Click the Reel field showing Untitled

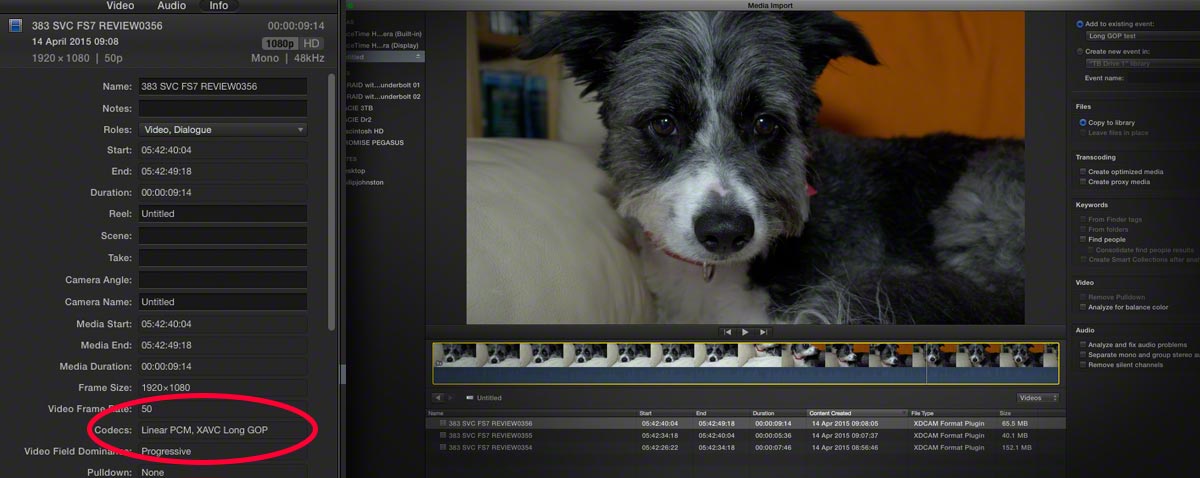coord(222,214)
